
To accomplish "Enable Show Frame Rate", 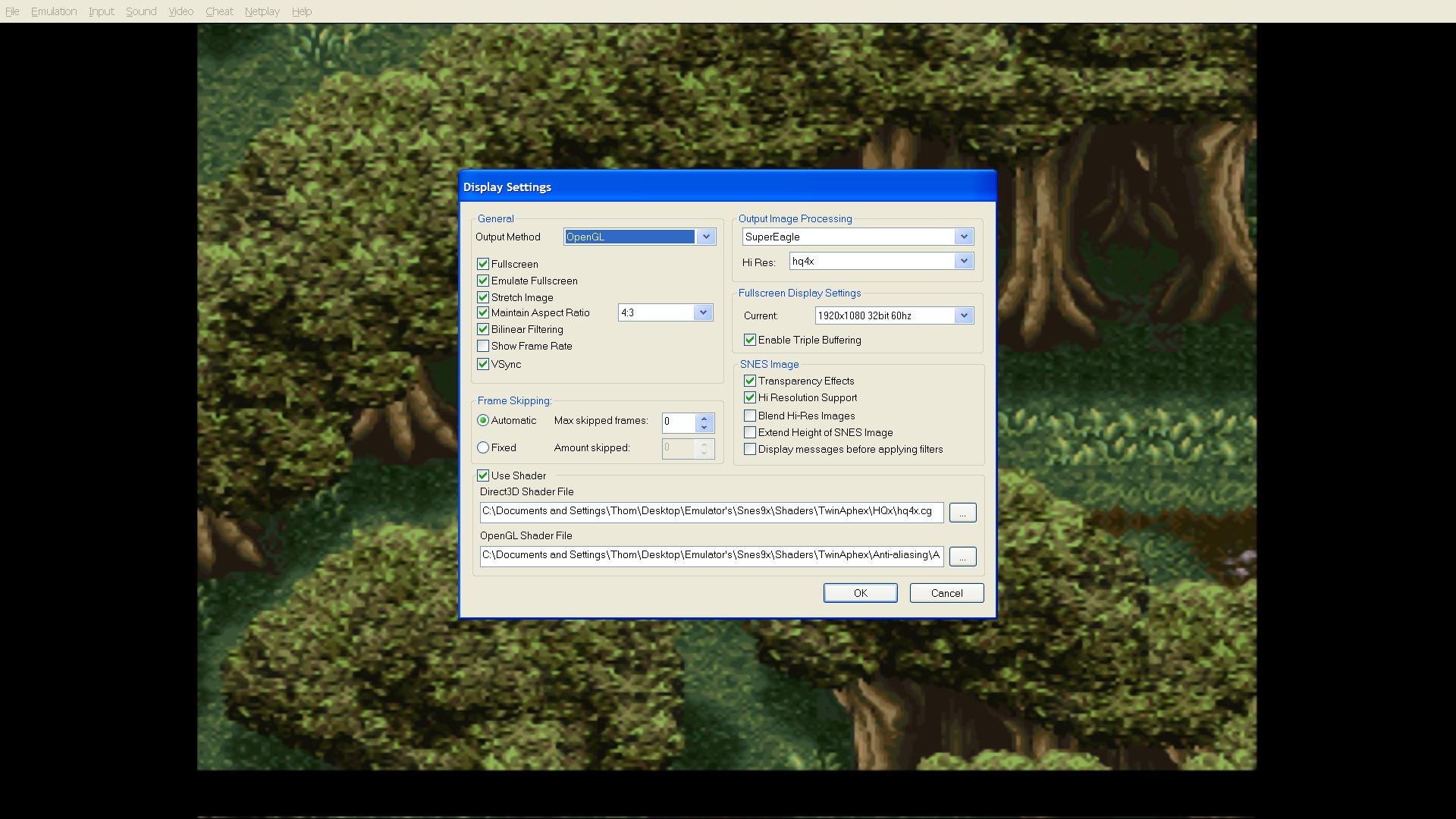I will 483,346.
